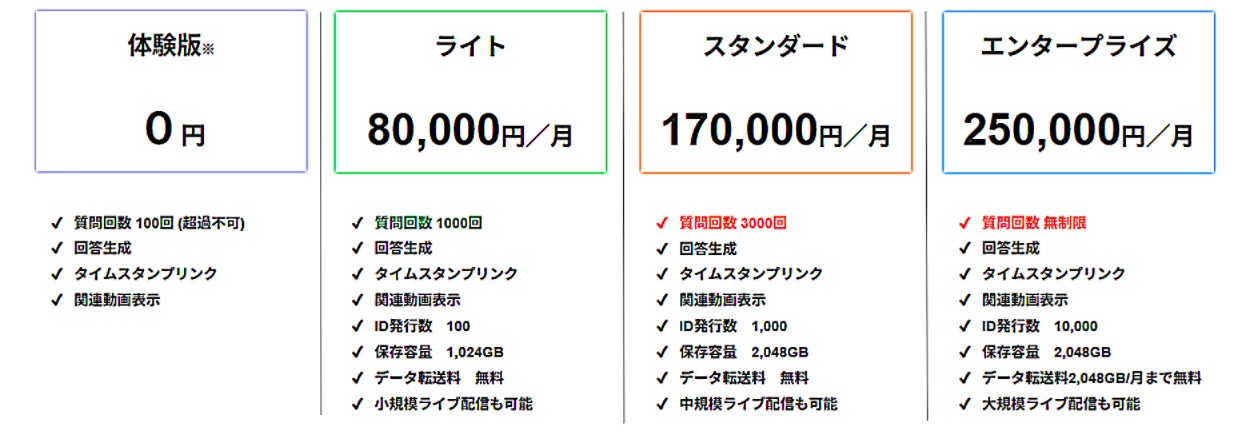Click タイムスタンプリンク under the ライト plan
Image resolution: width=1246 pixels, height=430 pixels.
coord(446,274)
